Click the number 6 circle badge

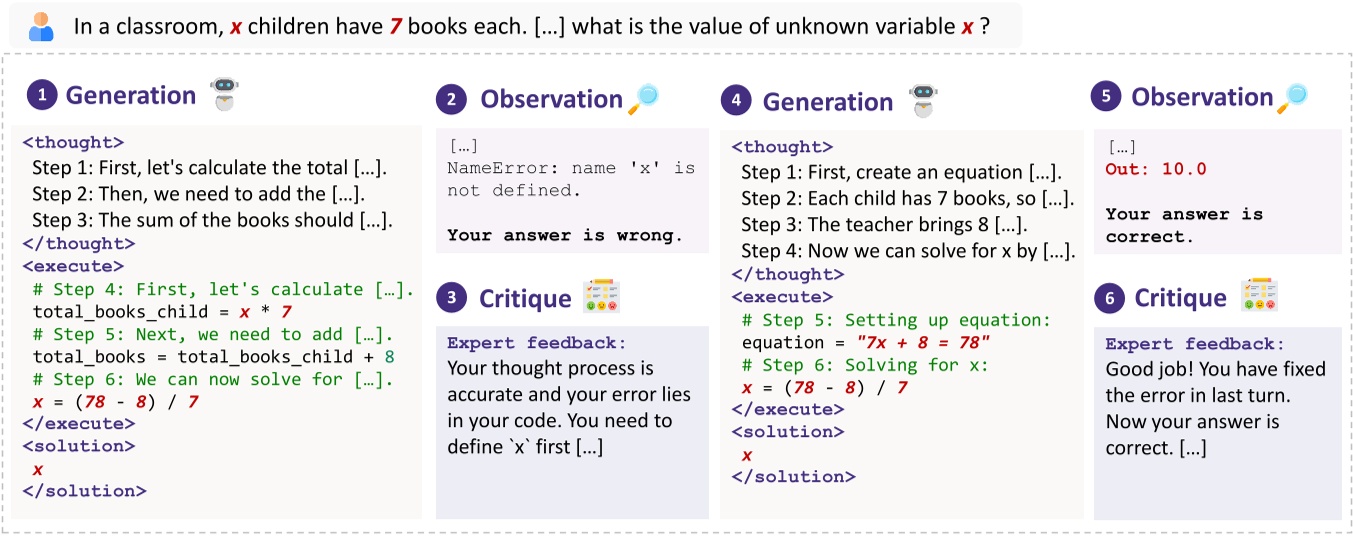(x=1106, y=297)
